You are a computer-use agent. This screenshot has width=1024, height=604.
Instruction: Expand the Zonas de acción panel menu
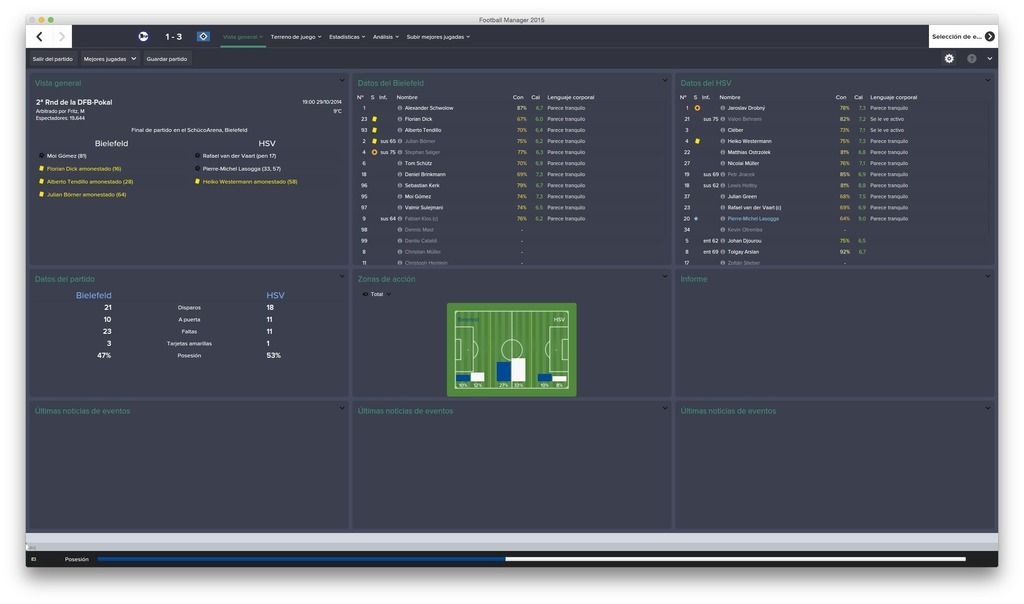coord(665,277)
